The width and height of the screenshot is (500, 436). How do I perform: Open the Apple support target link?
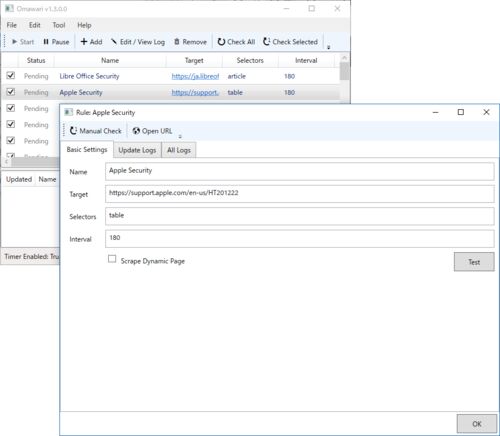[x=195, y=92]
